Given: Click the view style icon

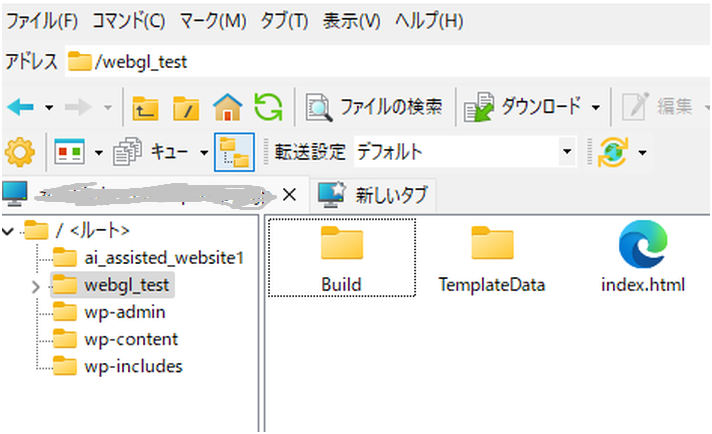Looking at the screenshot, I should point(69,152).
